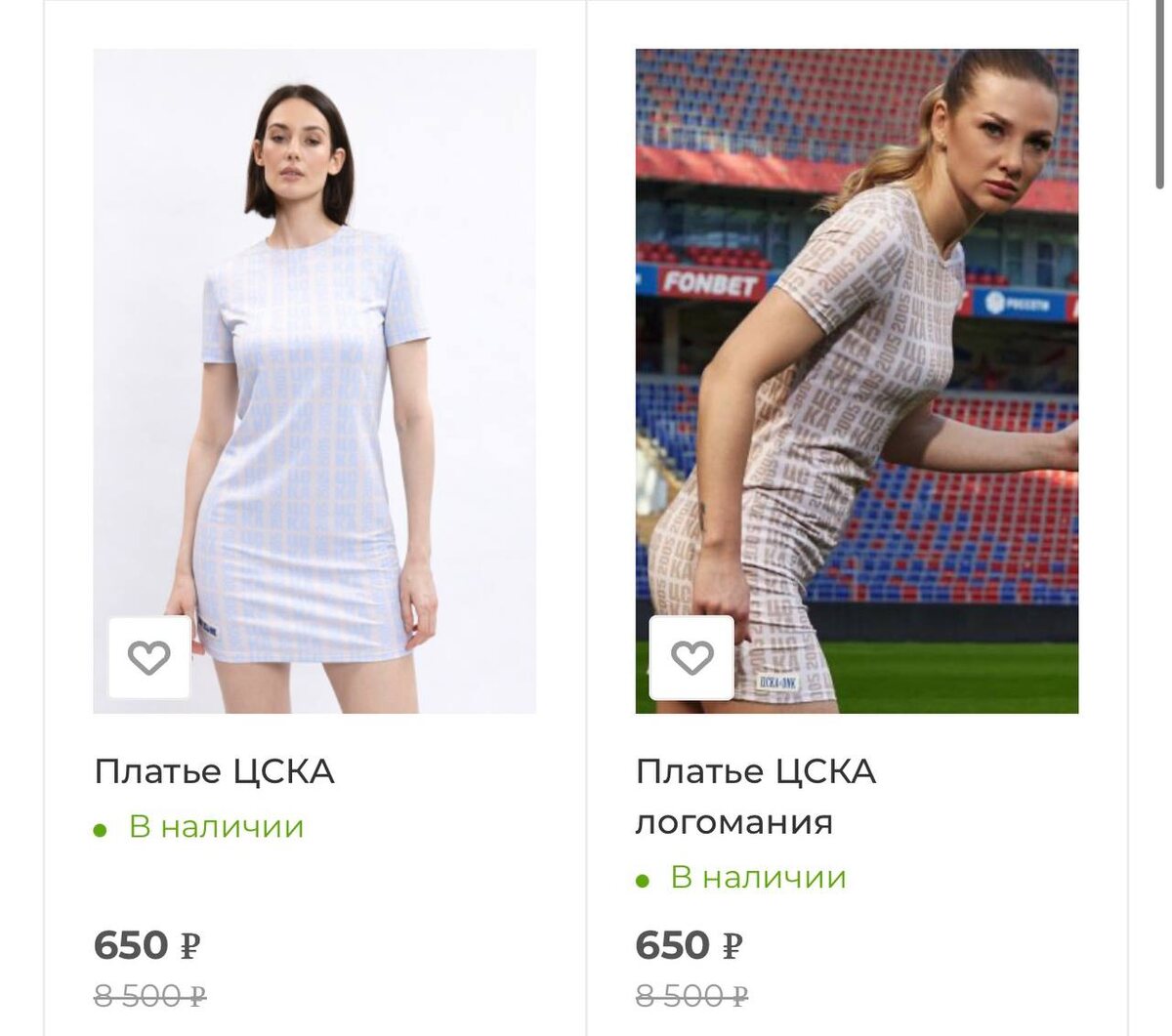Click green dot beside right В наличии
The height and width of the screenshot is (1036, 1172).
pyautogui.click(x=642, y=881)
